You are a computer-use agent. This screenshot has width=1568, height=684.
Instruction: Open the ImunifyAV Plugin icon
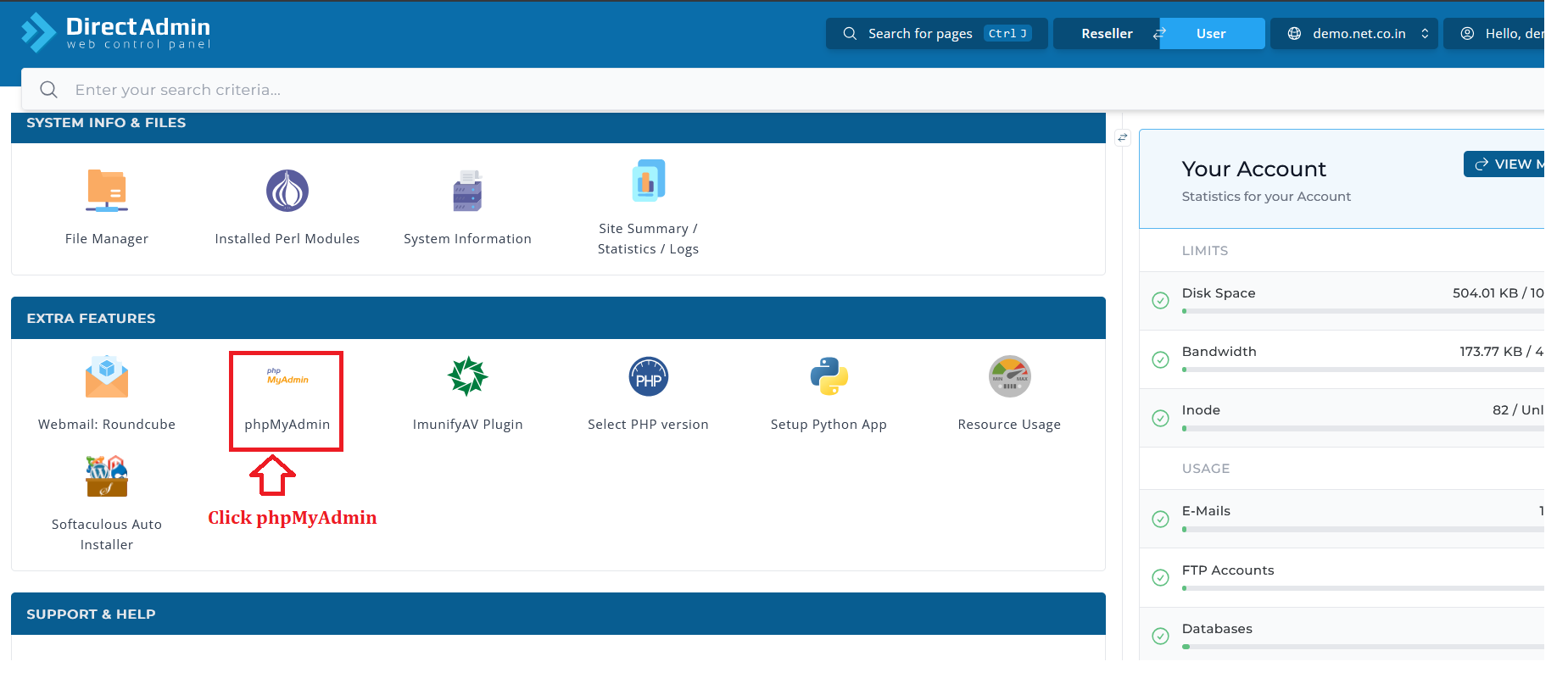[468, 376]
